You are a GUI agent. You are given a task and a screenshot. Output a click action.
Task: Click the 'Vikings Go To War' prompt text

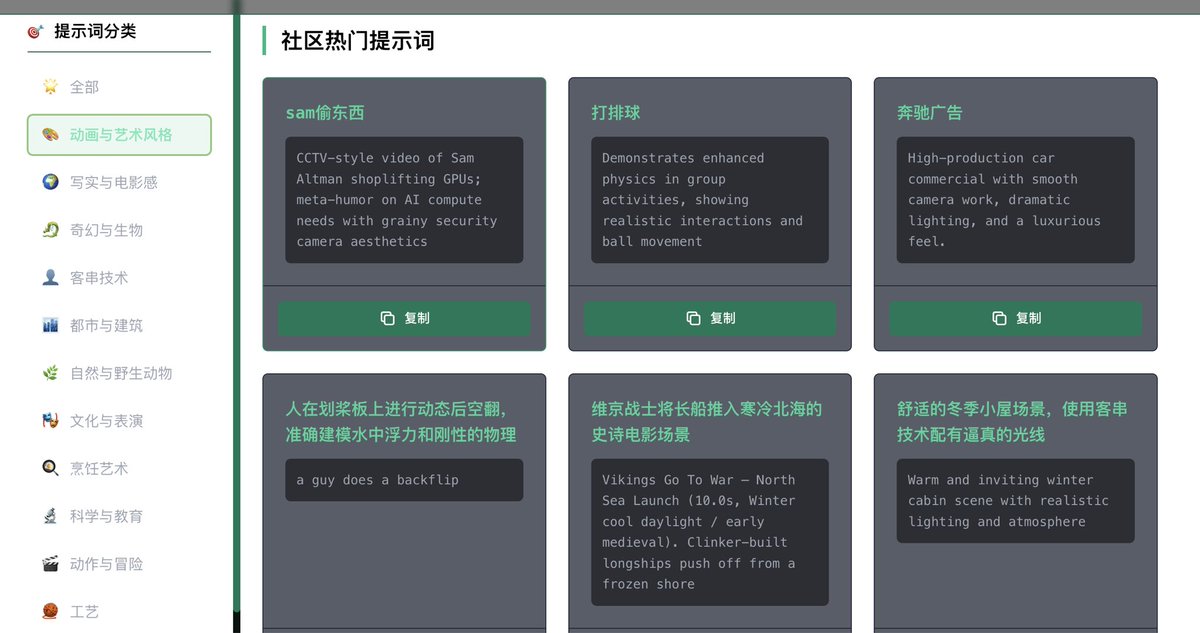pyautogui.click(x=710, y=532)
